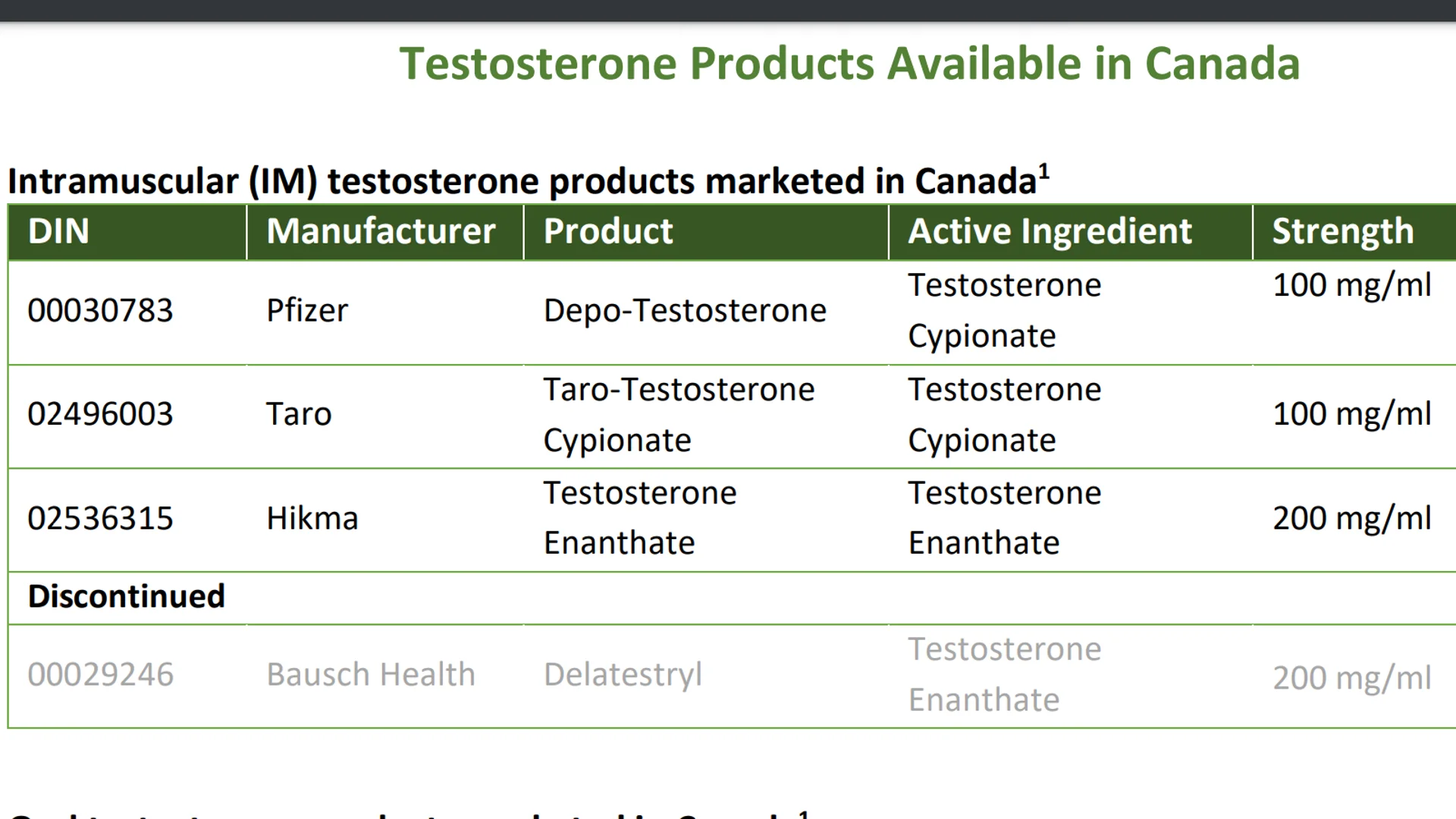Select the Hikma manufacturer cell
Viewport: 1456px width, 819px height.
312,519
